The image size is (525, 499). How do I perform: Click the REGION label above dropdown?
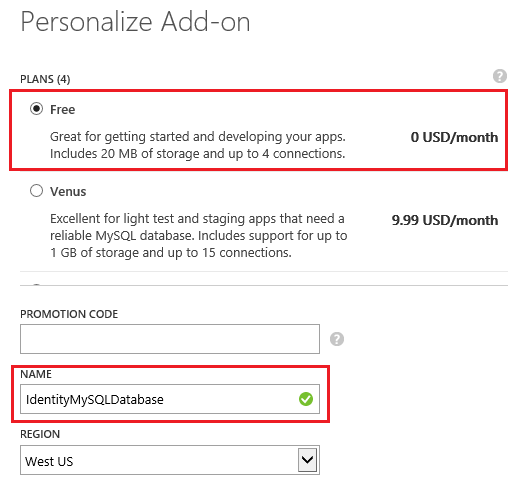40,434
